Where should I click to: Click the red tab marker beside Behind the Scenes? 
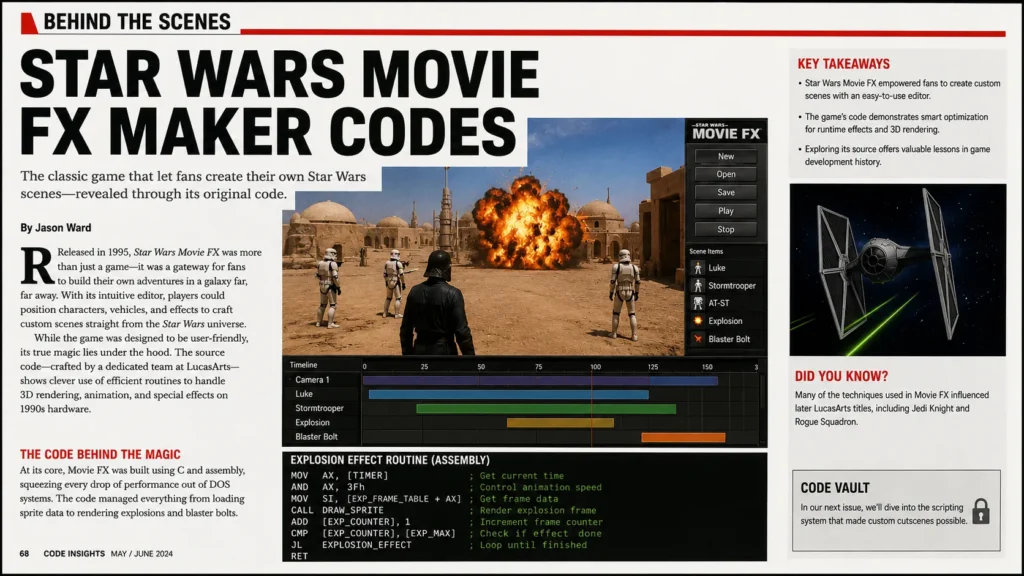point(29,23)
